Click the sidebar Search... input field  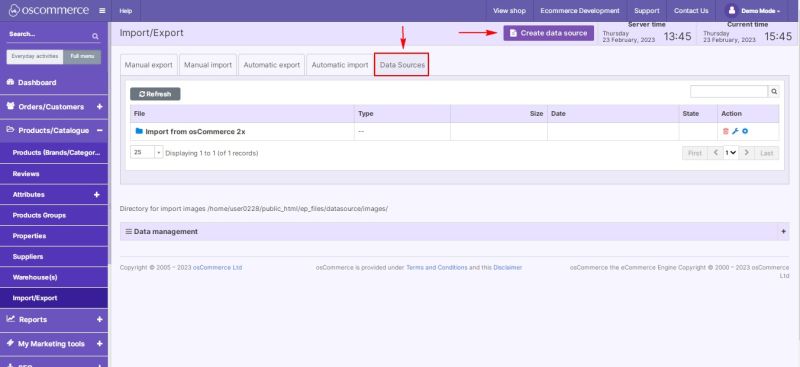48,35
